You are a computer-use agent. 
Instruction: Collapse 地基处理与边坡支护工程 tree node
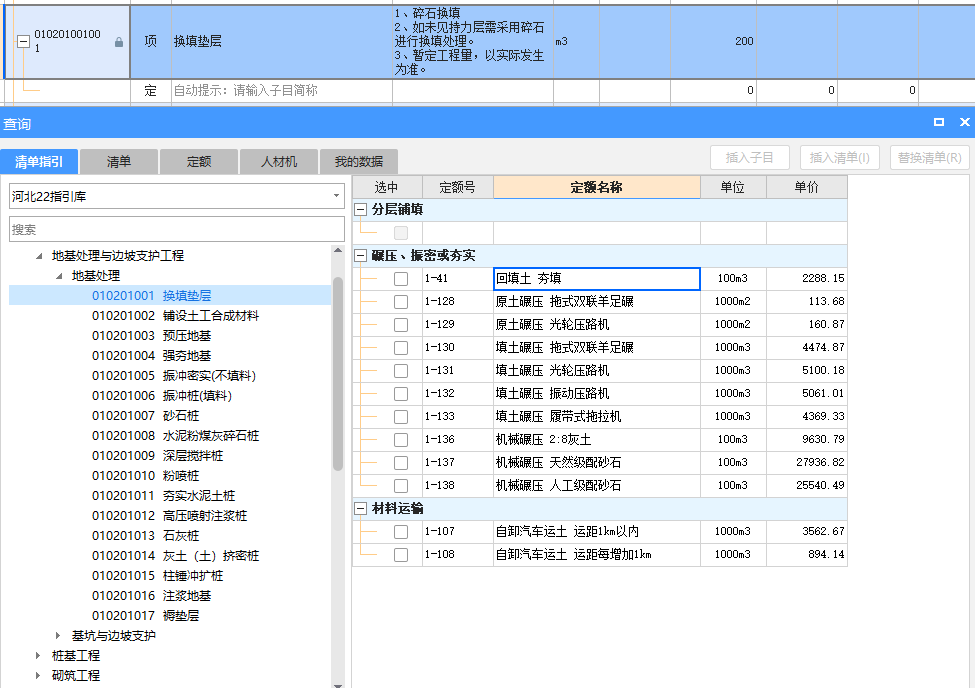point(39,256)
